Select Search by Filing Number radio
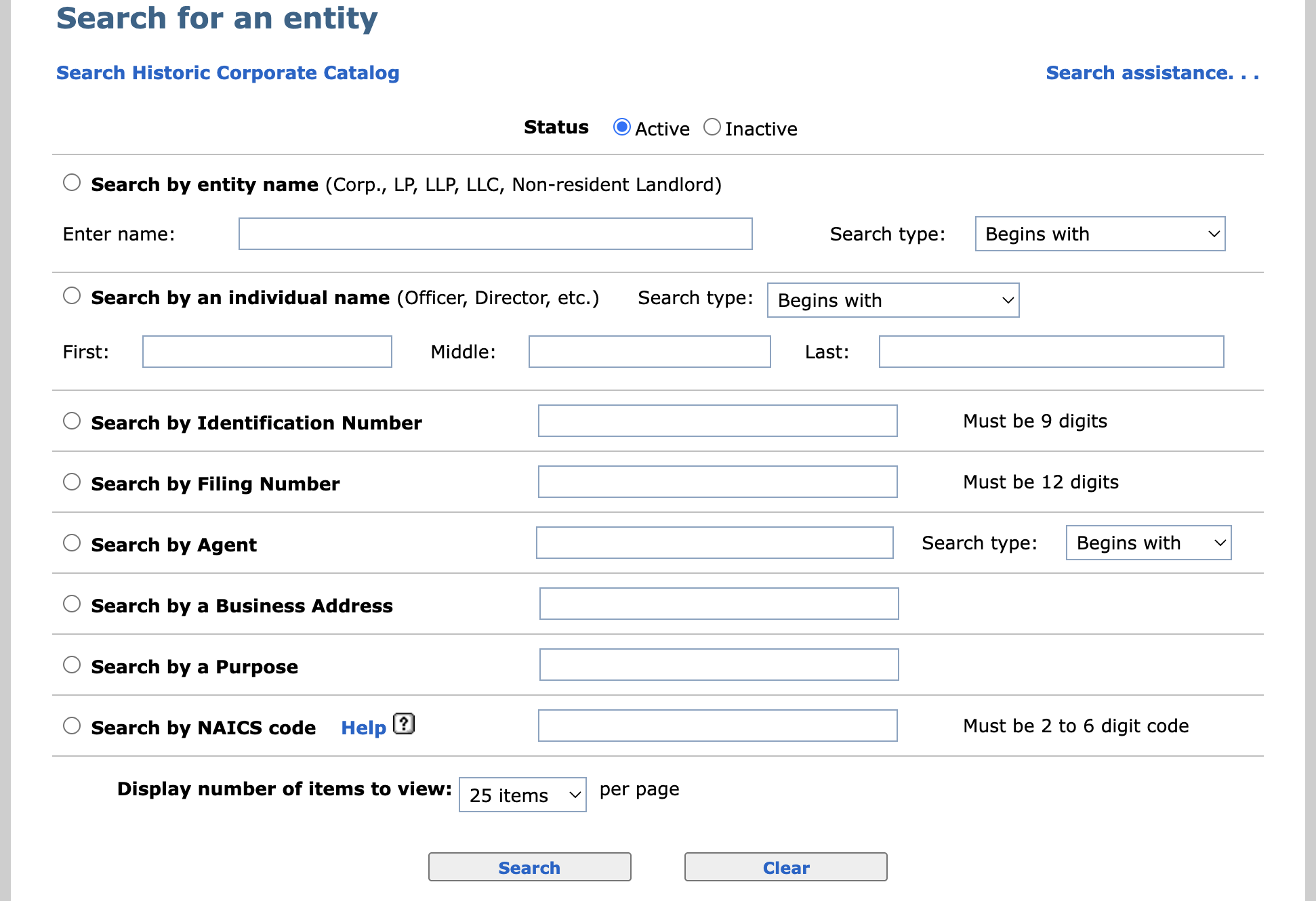The height and width of the screenshot is (901, 1316). pos(72,482)
